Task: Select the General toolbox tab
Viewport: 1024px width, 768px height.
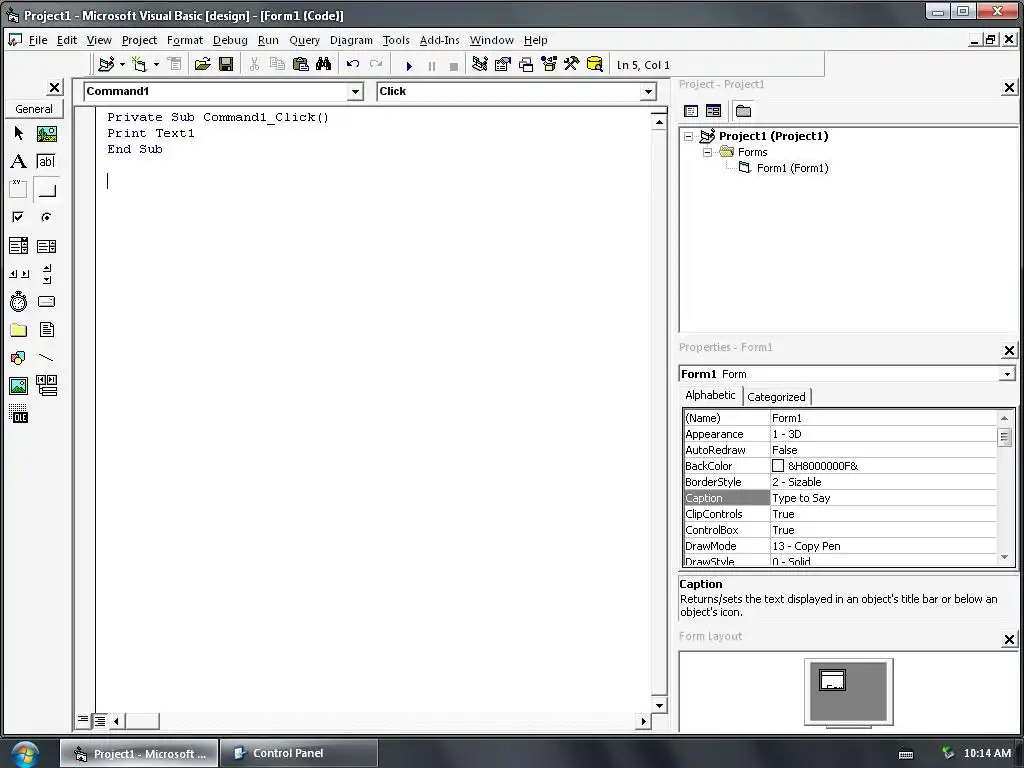Action: (34, 109)
